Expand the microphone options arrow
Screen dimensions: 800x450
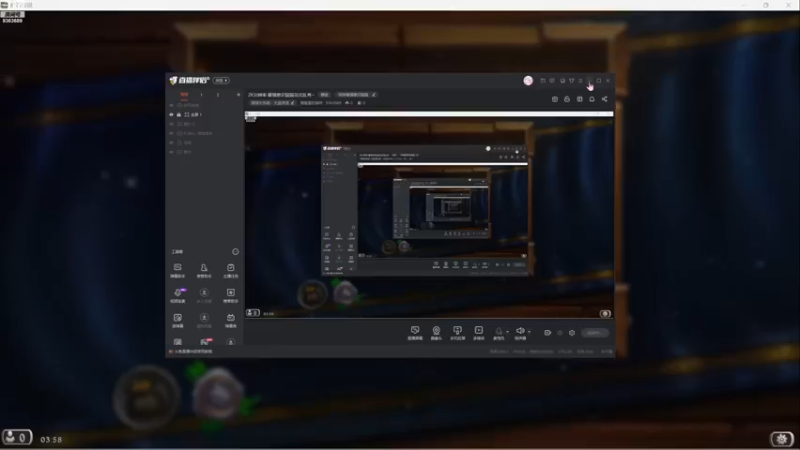(507, 332)
